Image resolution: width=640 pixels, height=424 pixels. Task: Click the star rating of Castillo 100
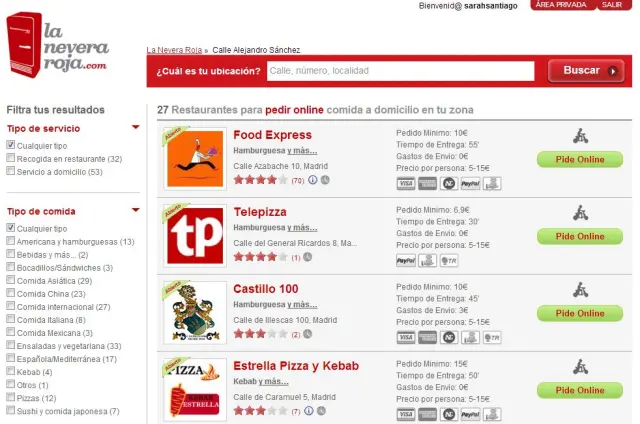(x=260, y=334)
